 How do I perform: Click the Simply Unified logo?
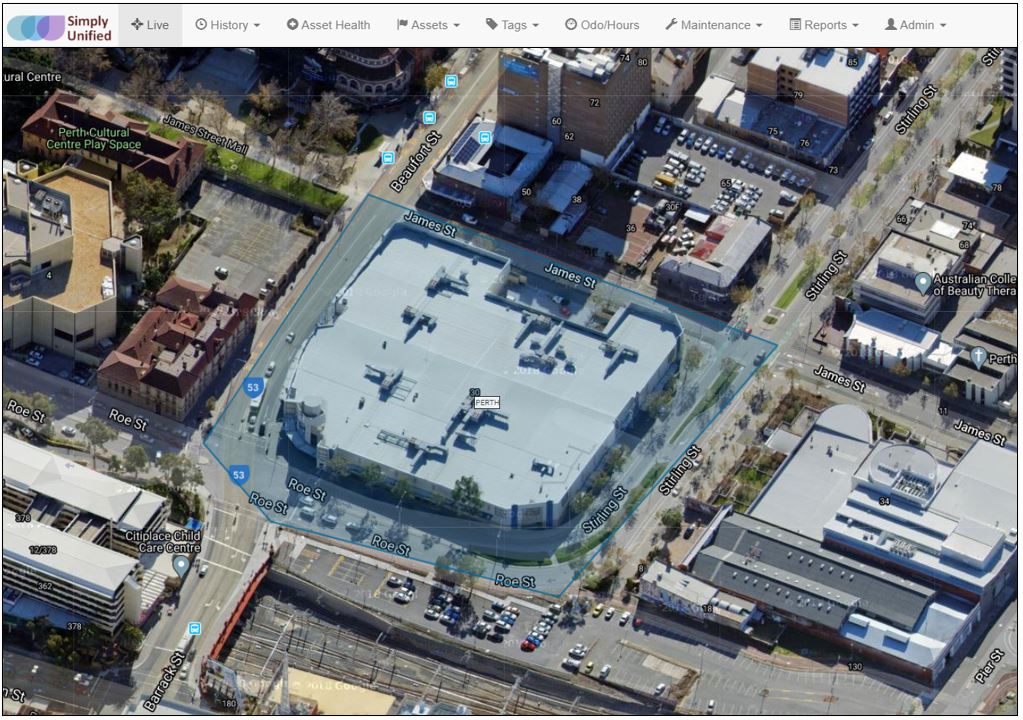pyautogui.click(x=59, y=27)
